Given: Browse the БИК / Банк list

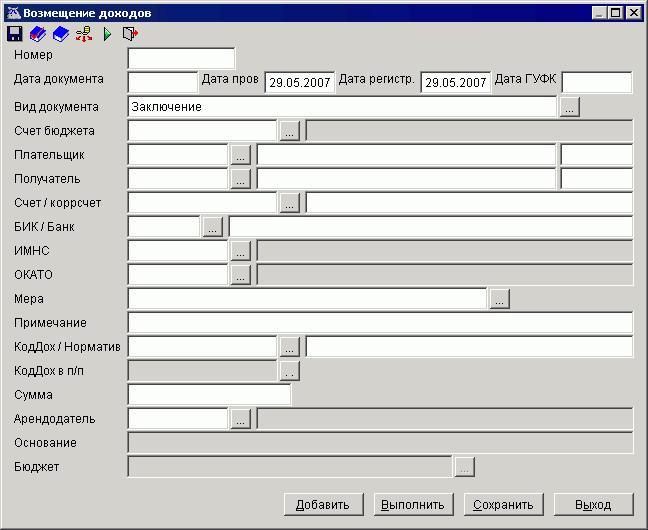Looking at the screenshot, I should click(212, 227).
